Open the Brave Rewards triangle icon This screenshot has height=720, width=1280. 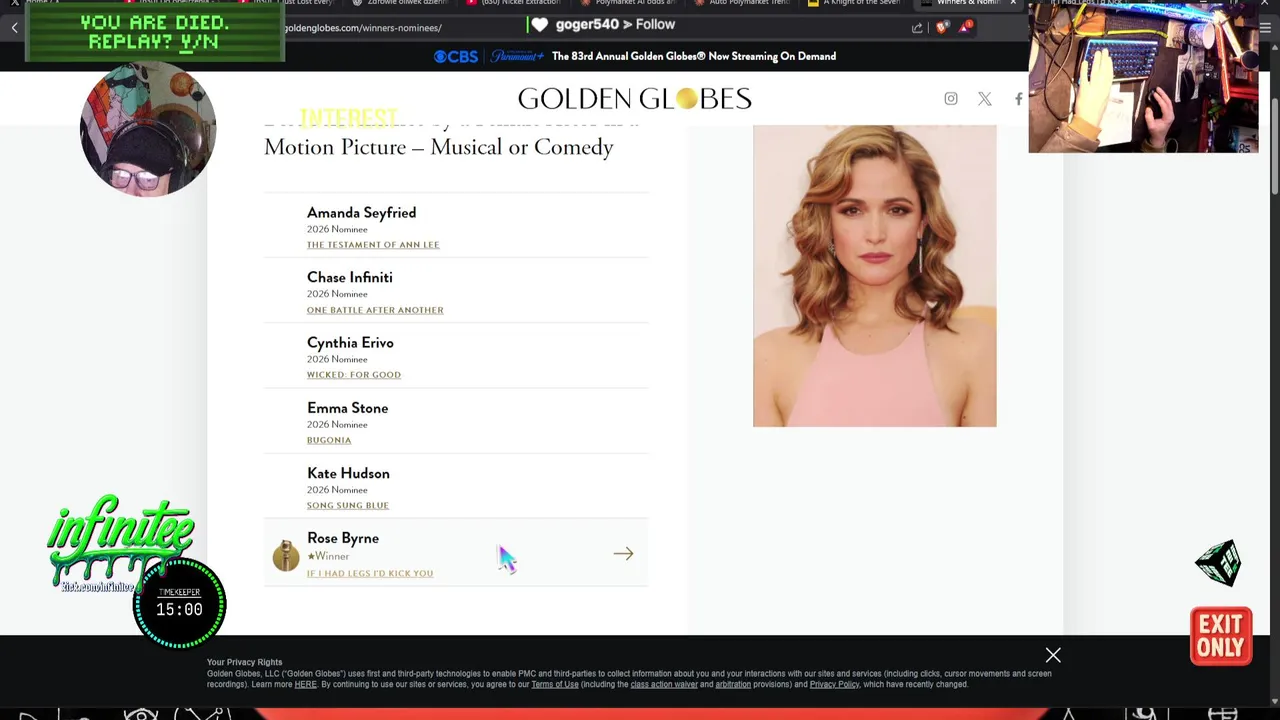point(965,27)
